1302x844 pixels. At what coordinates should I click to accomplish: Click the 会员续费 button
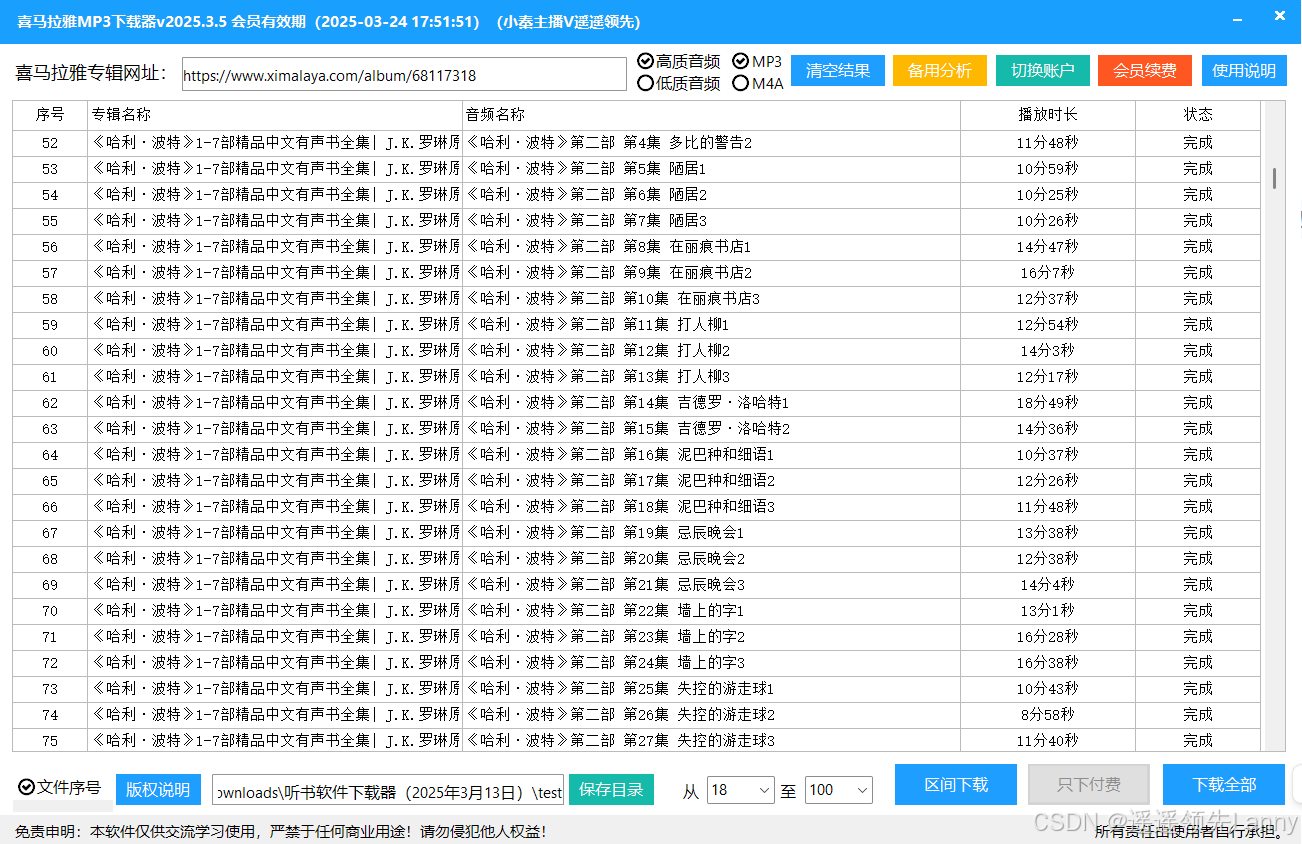tap(1144, 70)
